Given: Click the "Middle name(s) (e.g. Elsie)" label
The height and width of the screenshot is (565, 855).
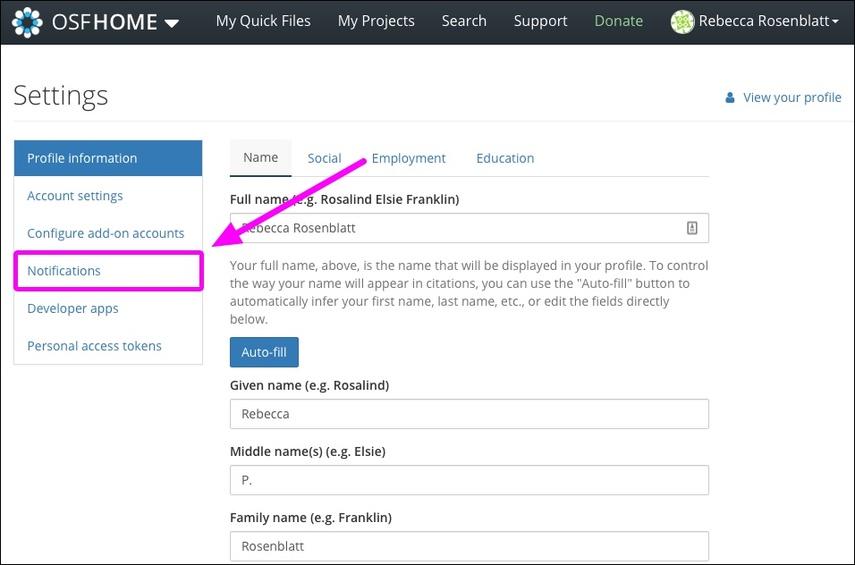Looking at the screenshot, I should click(308, 452).
